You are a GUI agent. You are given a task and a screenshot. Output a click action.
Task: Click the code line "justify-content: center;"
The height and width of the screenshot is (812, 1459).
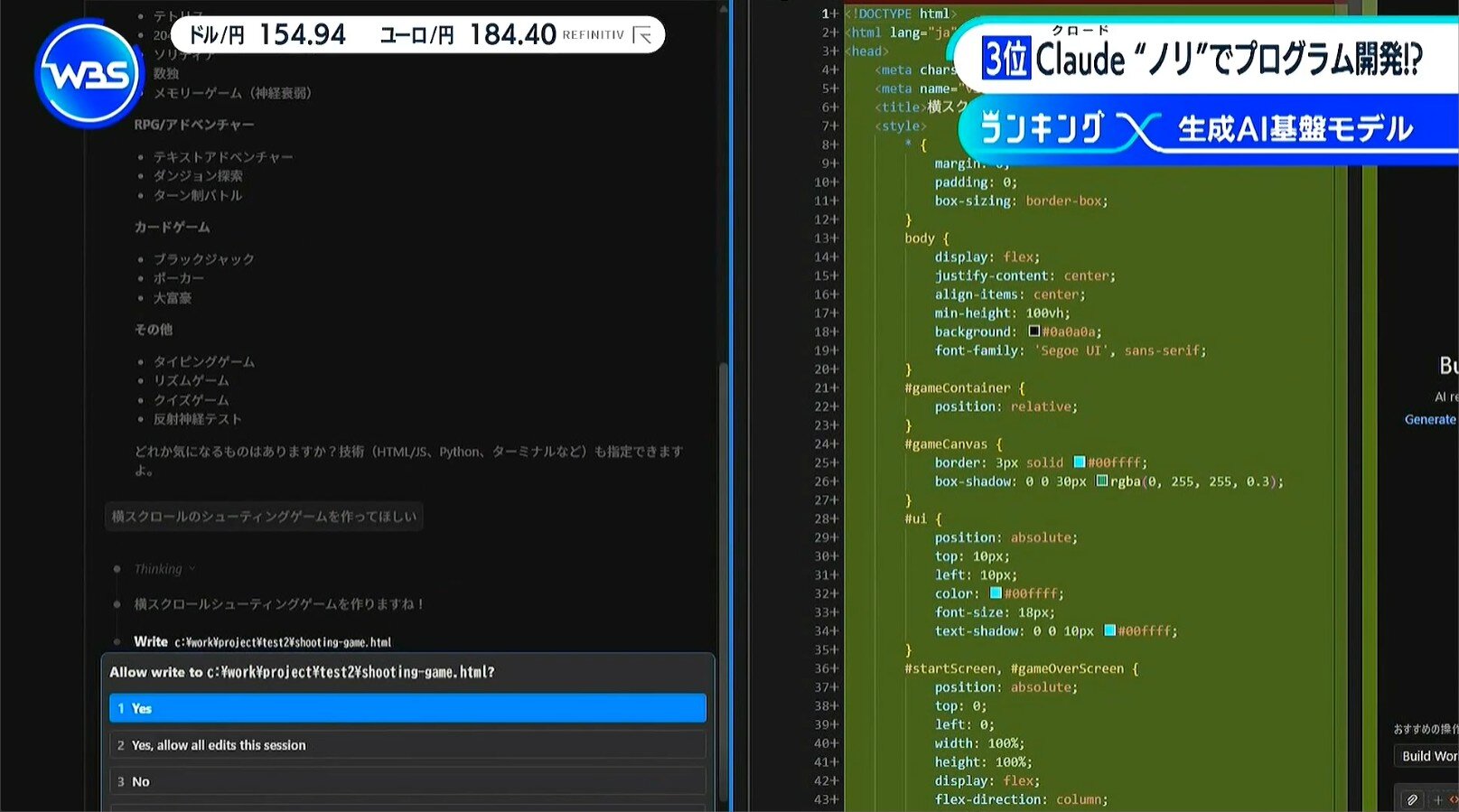click(1025, 275)
